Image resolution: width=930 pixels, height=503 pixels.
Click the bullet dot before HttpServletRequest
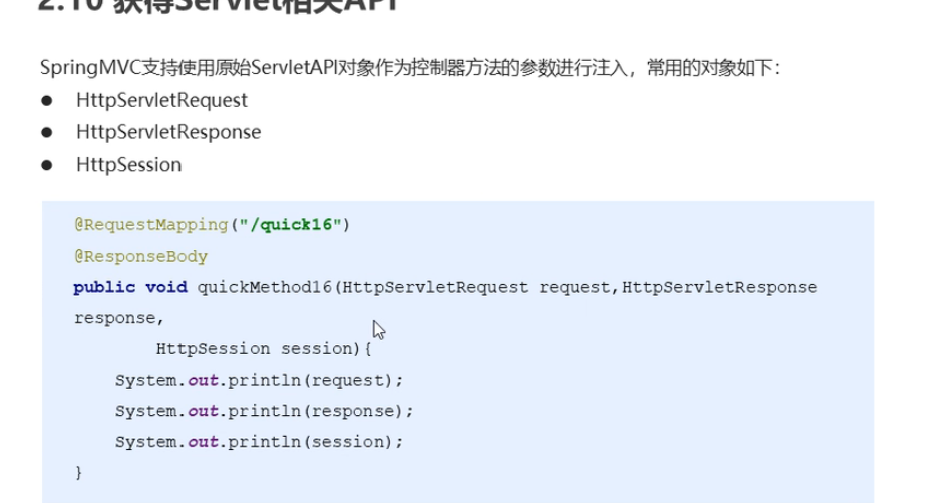click(x=47, y=100)
